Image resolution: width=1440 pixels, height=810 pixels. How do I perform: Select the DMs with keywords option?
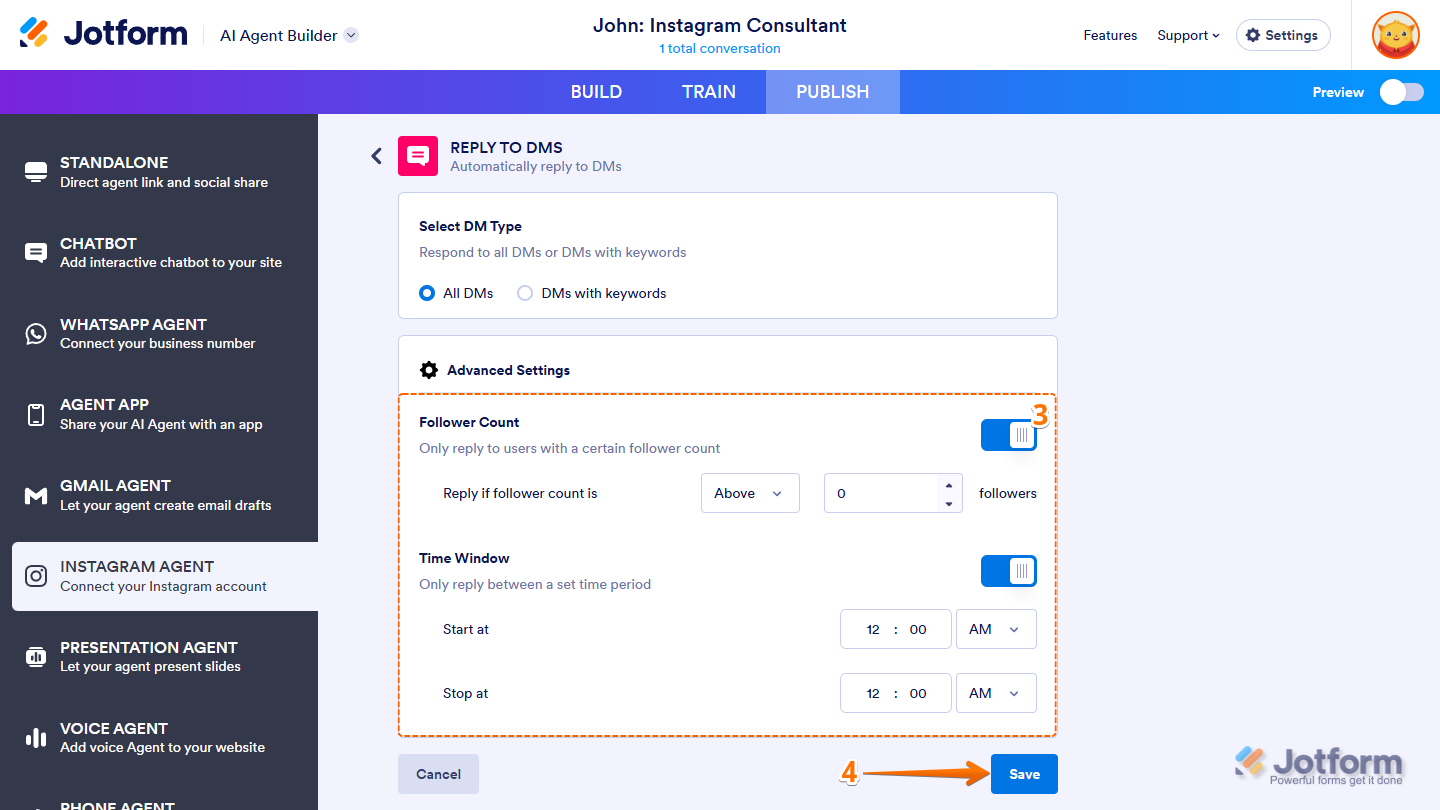tap(525, 292)
